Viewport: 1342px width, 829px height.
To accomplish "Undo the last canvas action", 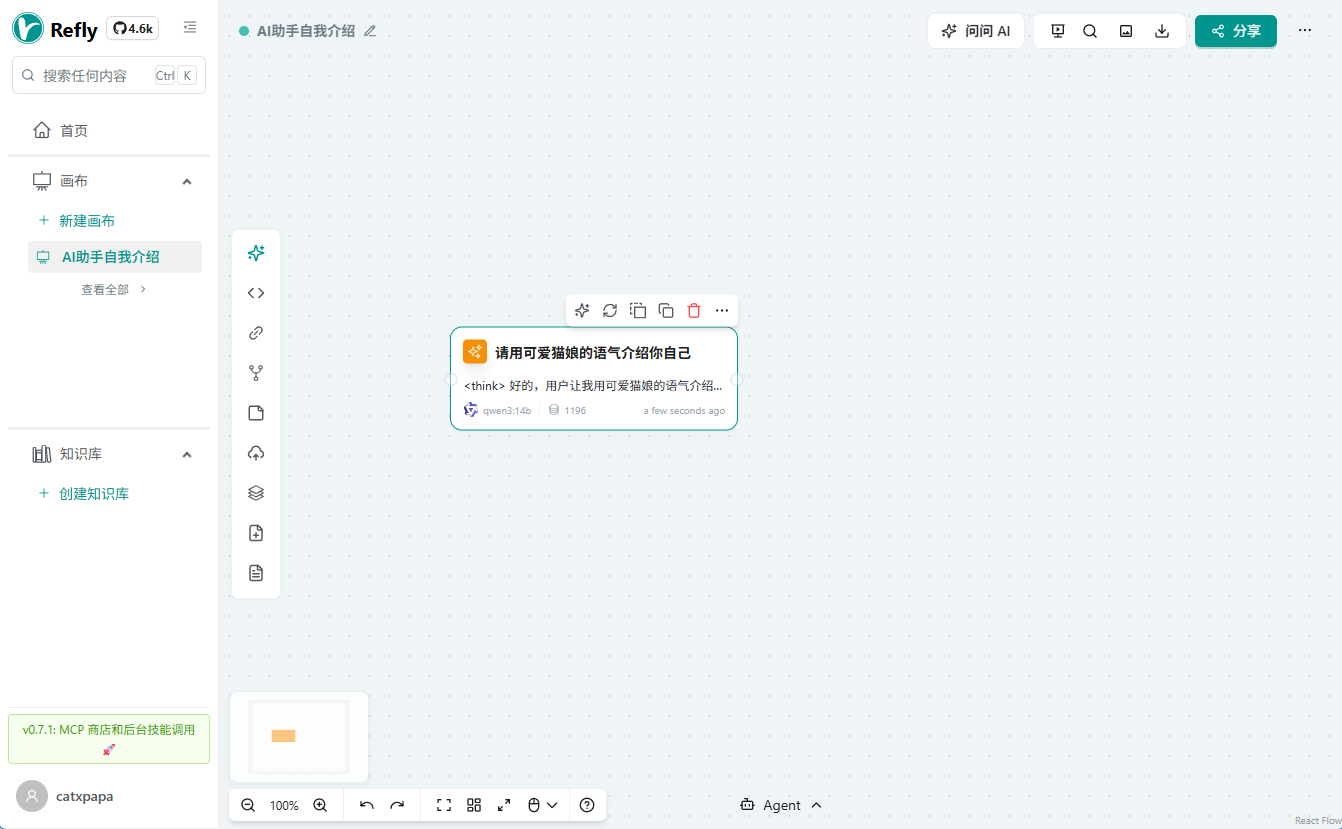I will coord(367,805).
